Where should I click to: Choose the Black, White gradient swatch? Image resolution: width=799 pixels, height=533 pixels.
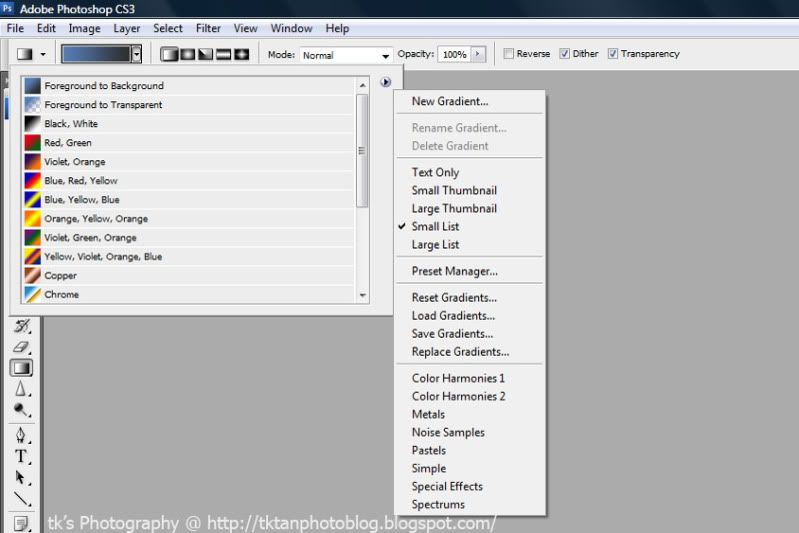tap(33, 124)
